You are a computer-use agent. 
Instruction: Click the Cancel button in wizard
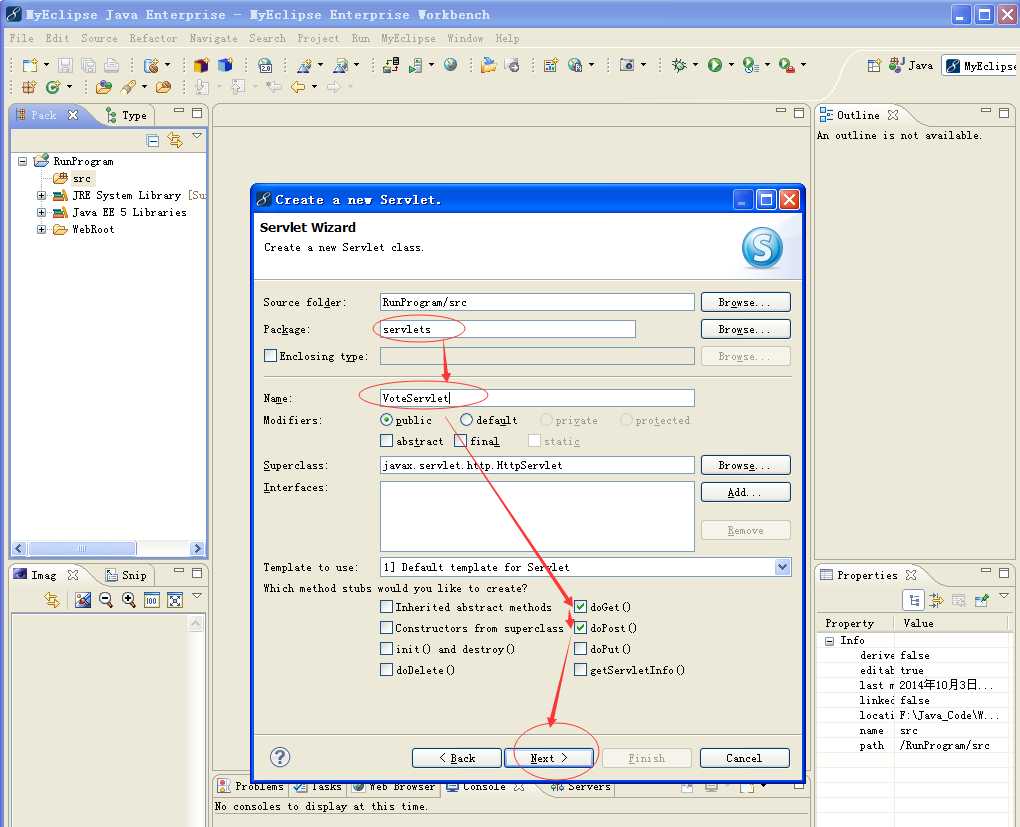(744, 758)
